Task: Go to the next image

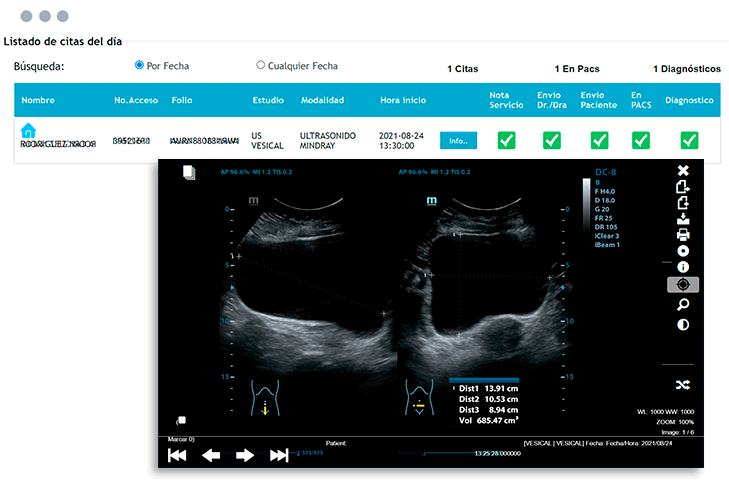Action: [245, 455]
